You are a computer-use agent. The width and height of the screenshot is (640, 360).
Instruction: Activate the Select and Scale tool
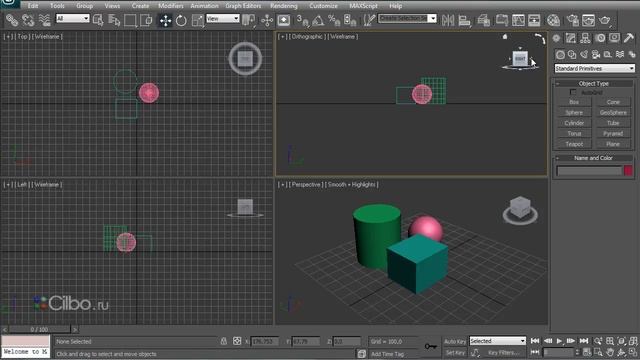pos(198,20)
